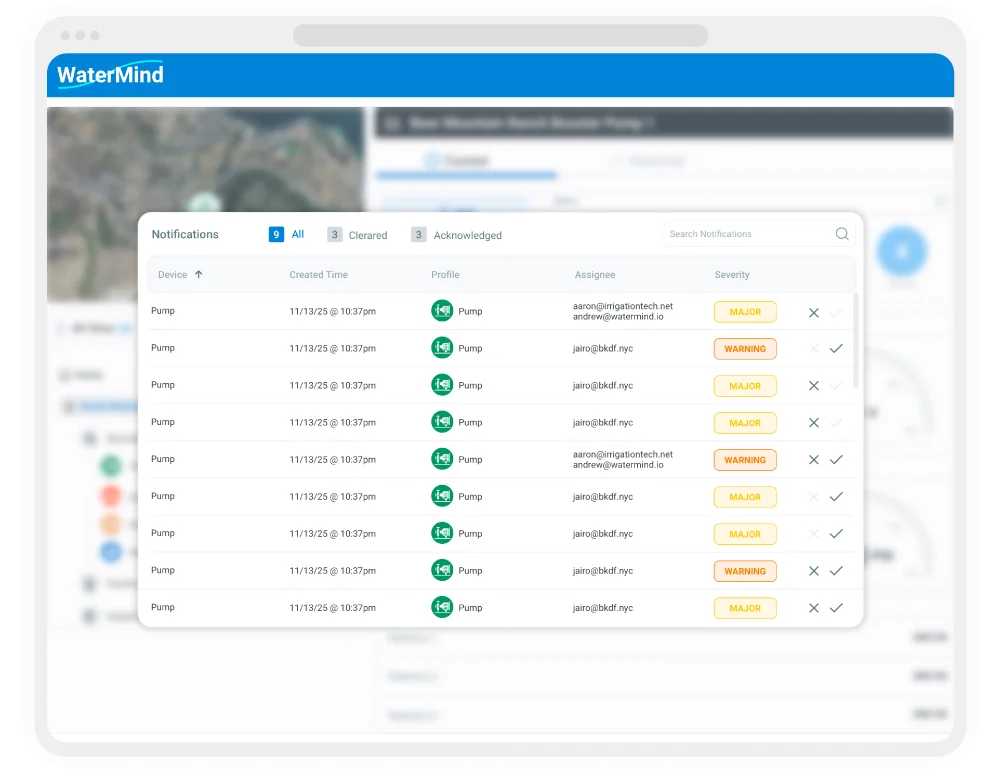The height and width of the screenshot is (780, 1001).
Task: Open pump profile icon in aaron WARNING row
Action: 442,459
